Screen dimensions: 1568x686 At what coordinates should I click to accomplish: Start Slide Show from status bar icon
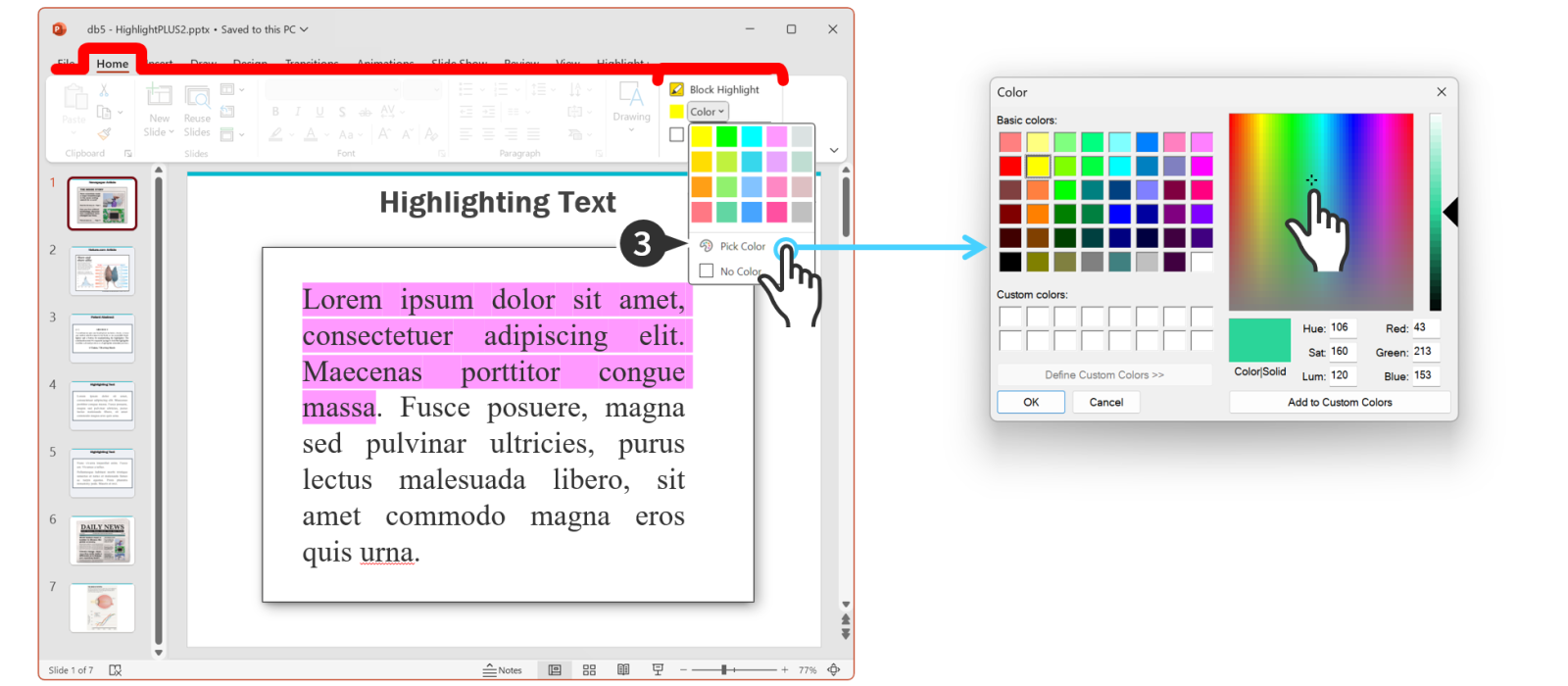tap(658, 670)
